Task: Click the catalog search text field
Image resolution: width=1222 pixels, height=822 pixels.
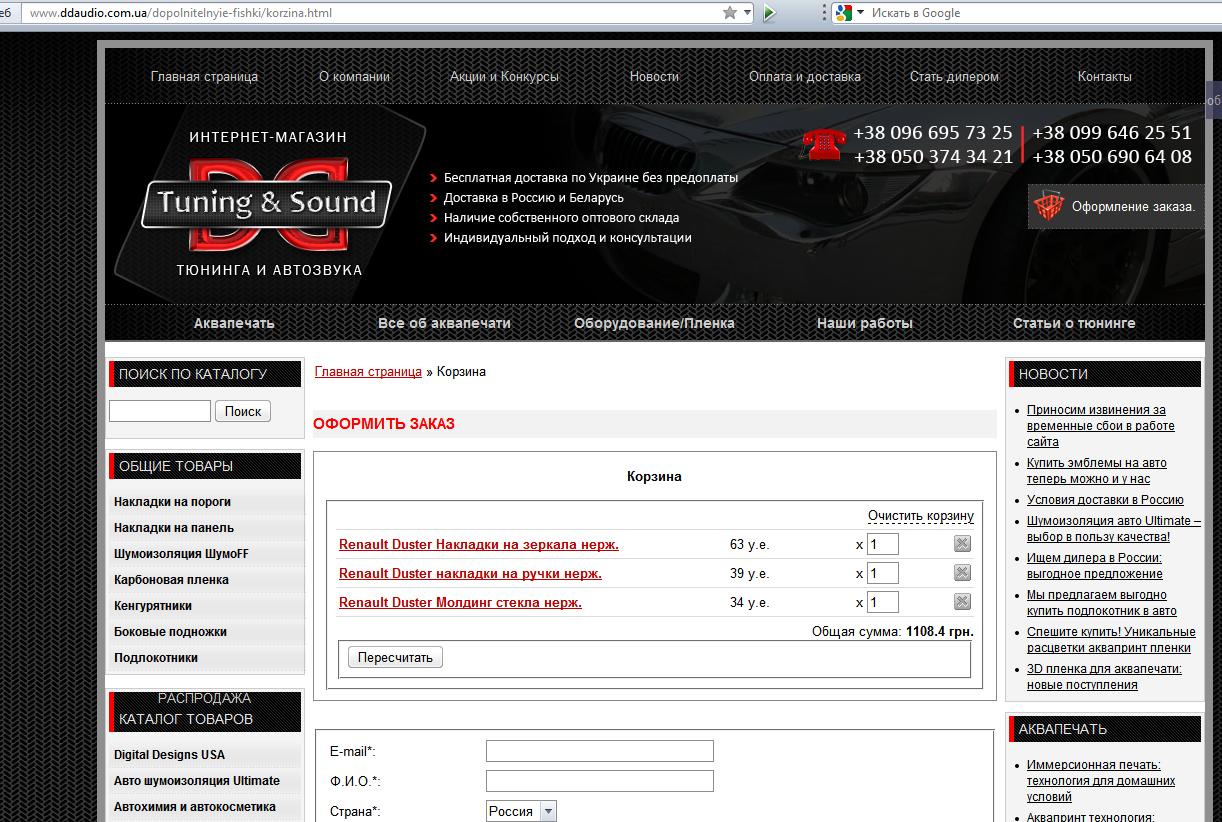Action: [x=160, y=411]
